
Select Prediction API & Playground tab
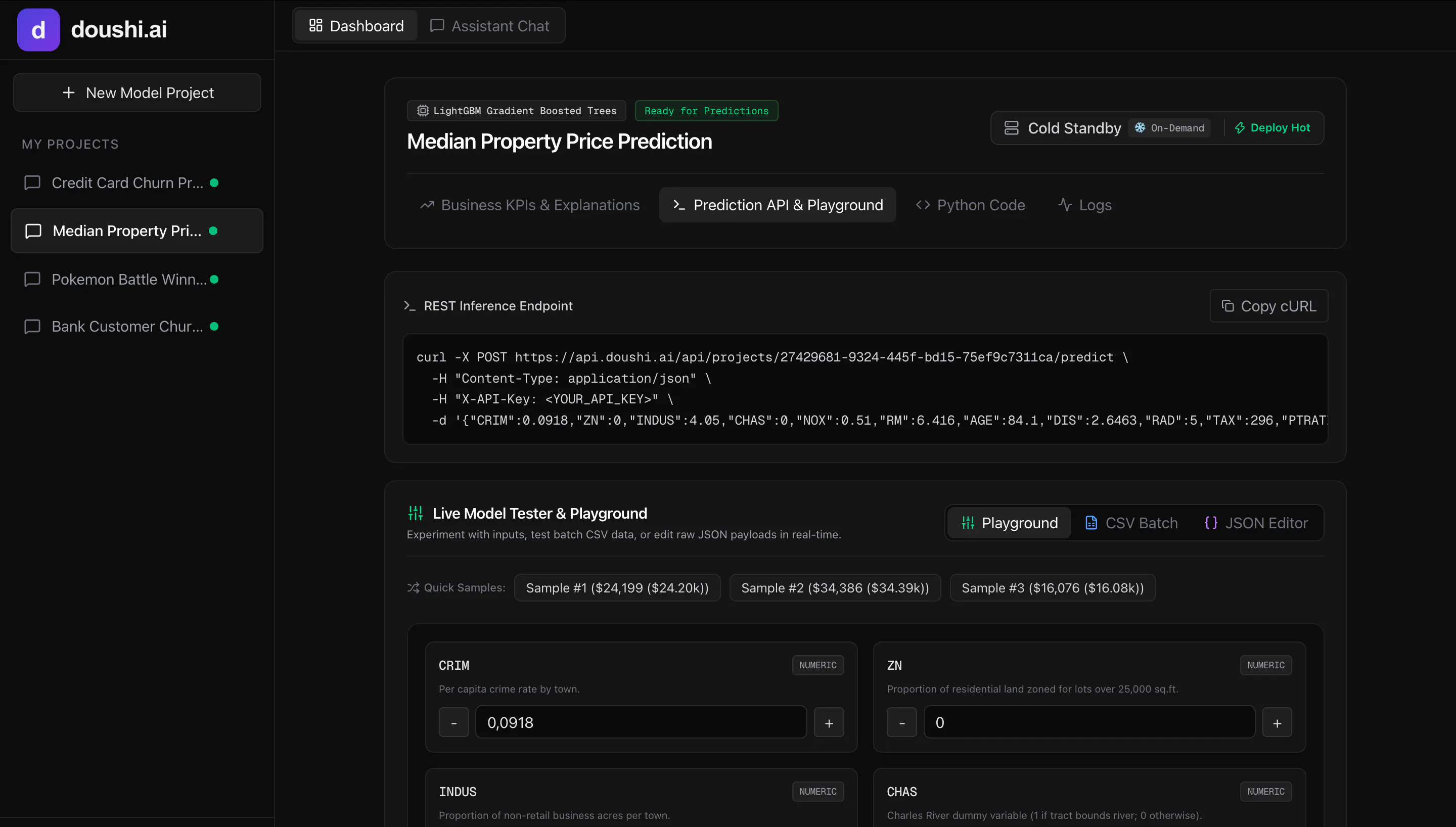(x=778, y=205)
